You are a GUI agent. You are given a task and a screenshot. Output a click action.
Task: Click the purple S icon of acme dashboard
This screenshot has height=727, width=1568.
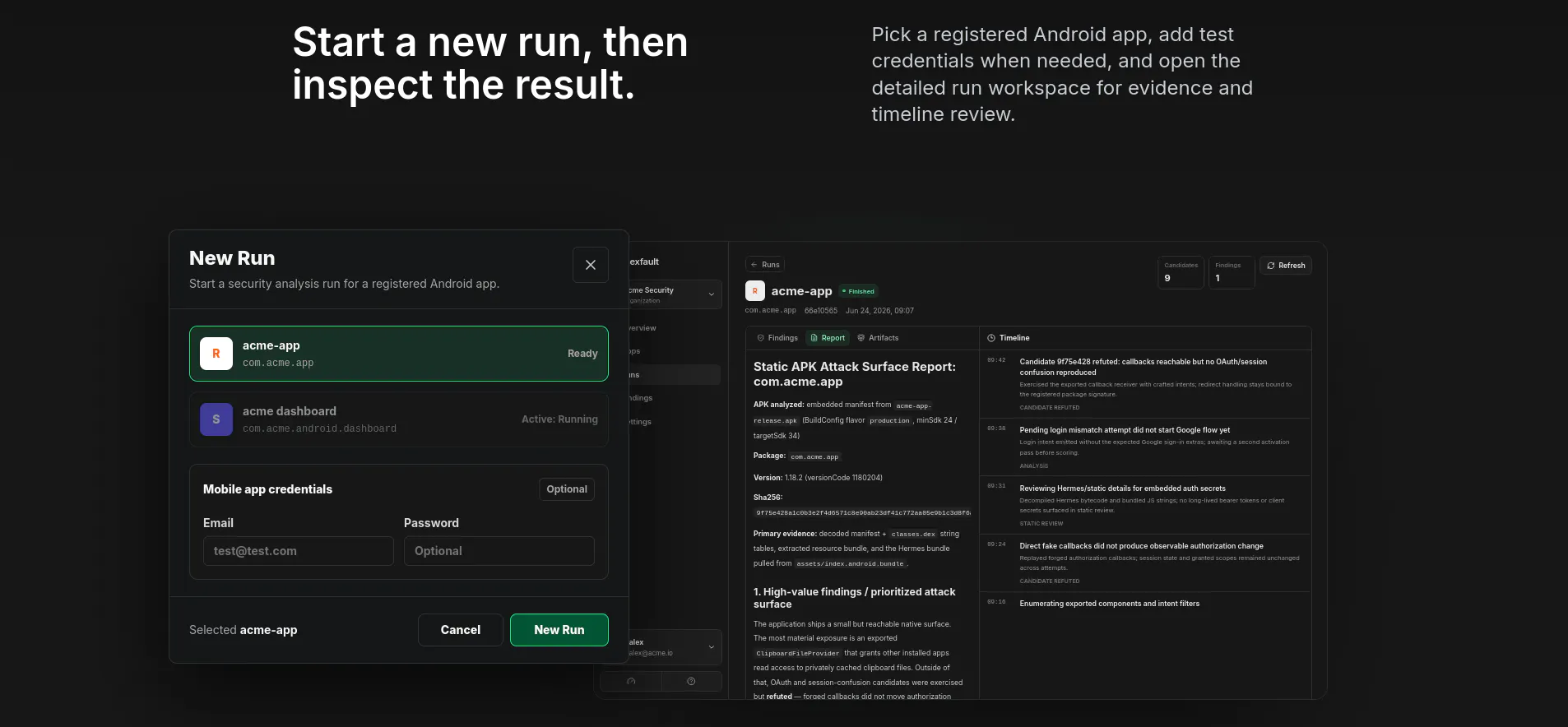(x=216, y=419)
